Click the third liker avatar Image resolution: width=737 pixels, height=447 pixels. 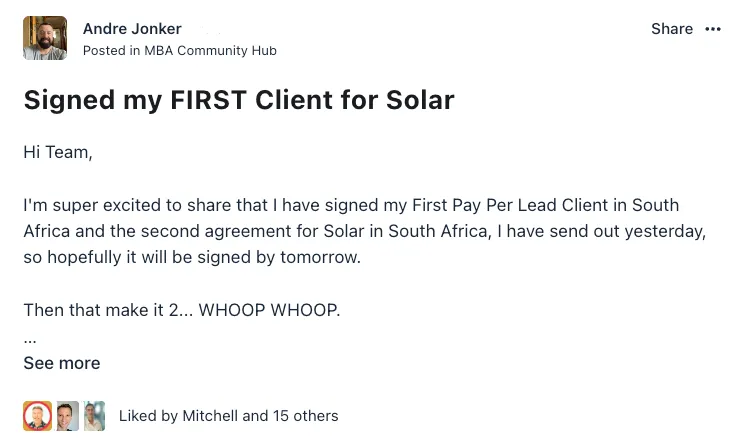point(93,415)
